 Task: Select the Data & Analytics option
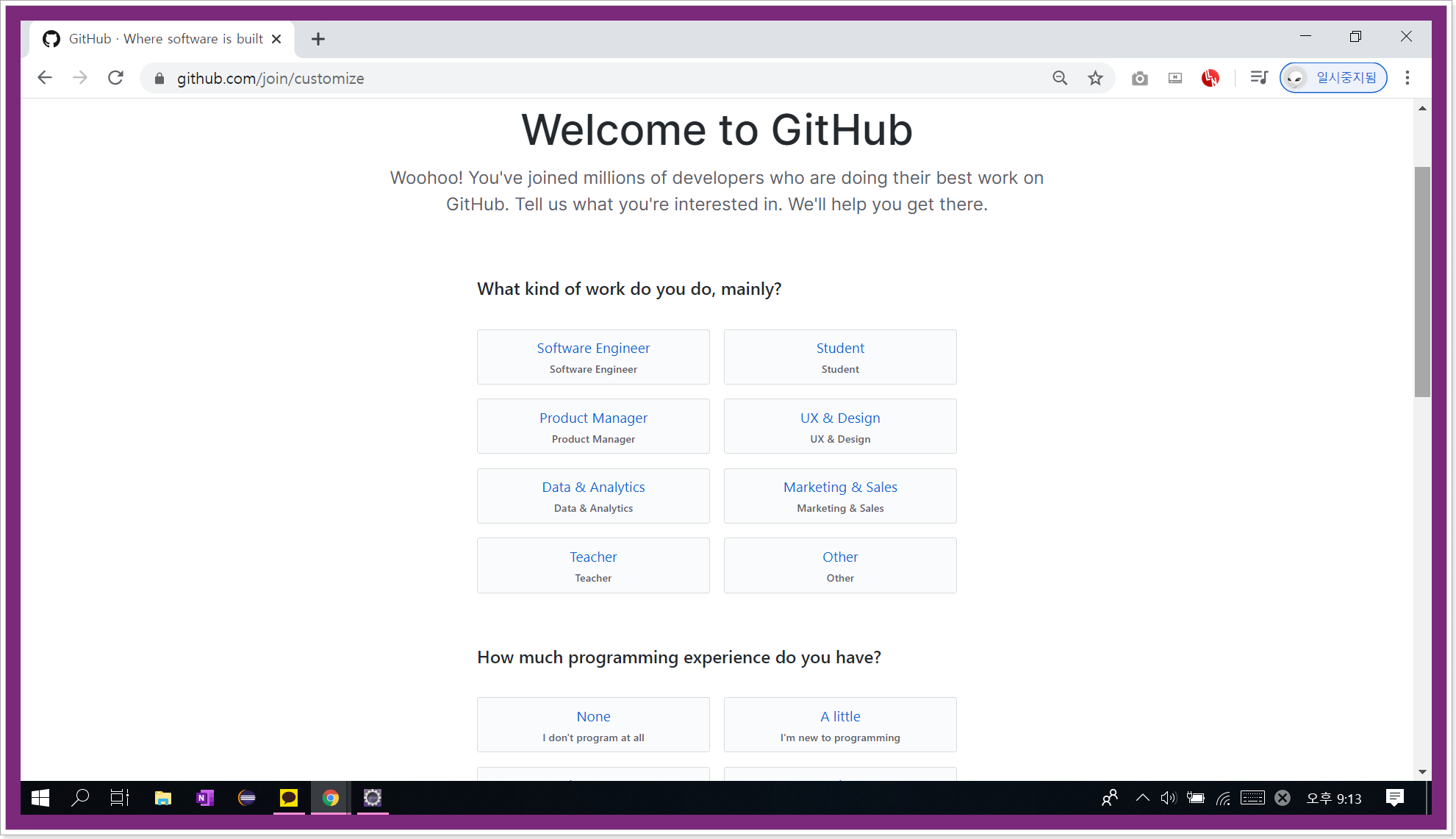point(593,496)
